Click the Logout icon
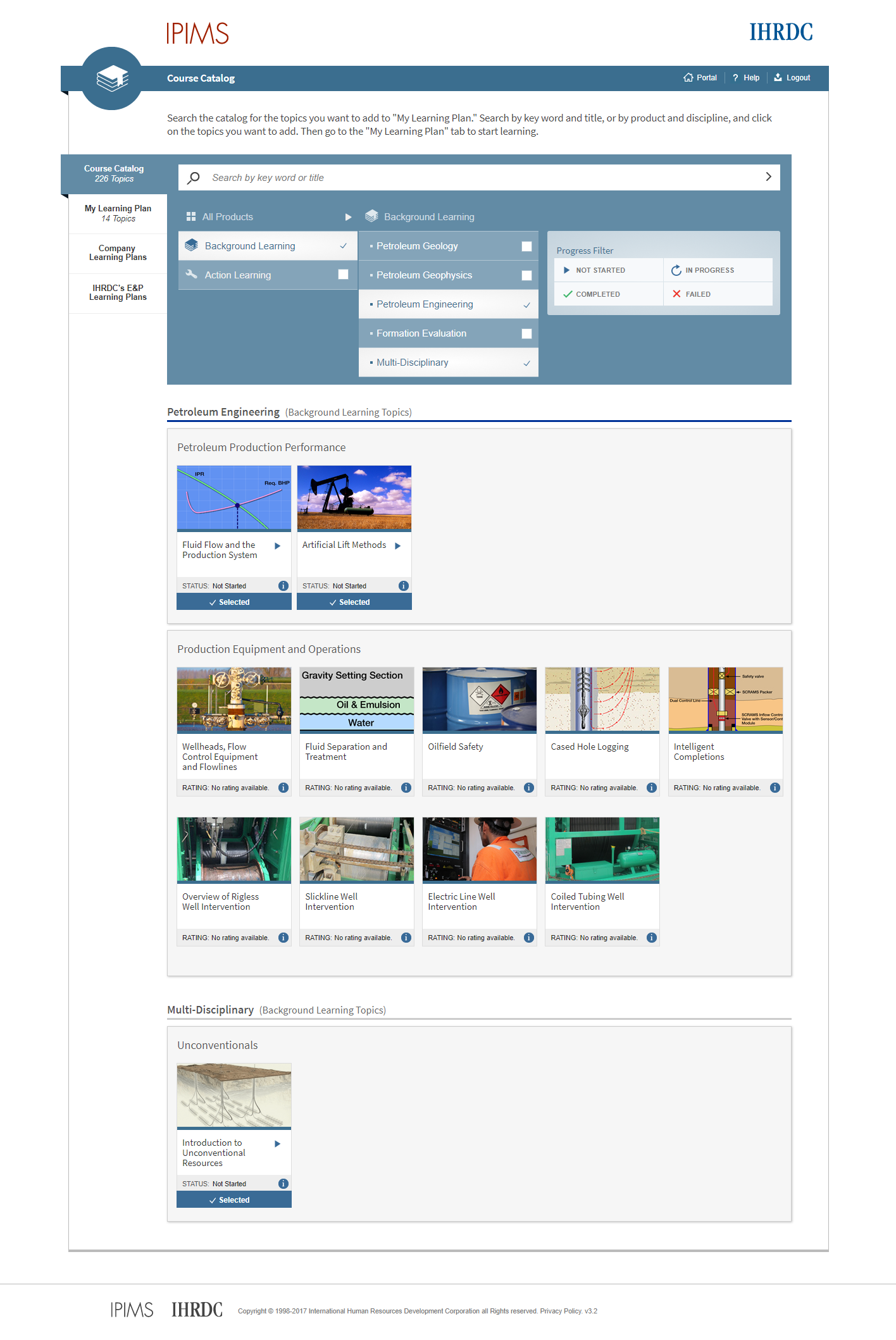This screenshot has width=896, height=1340. click(778, 77)
